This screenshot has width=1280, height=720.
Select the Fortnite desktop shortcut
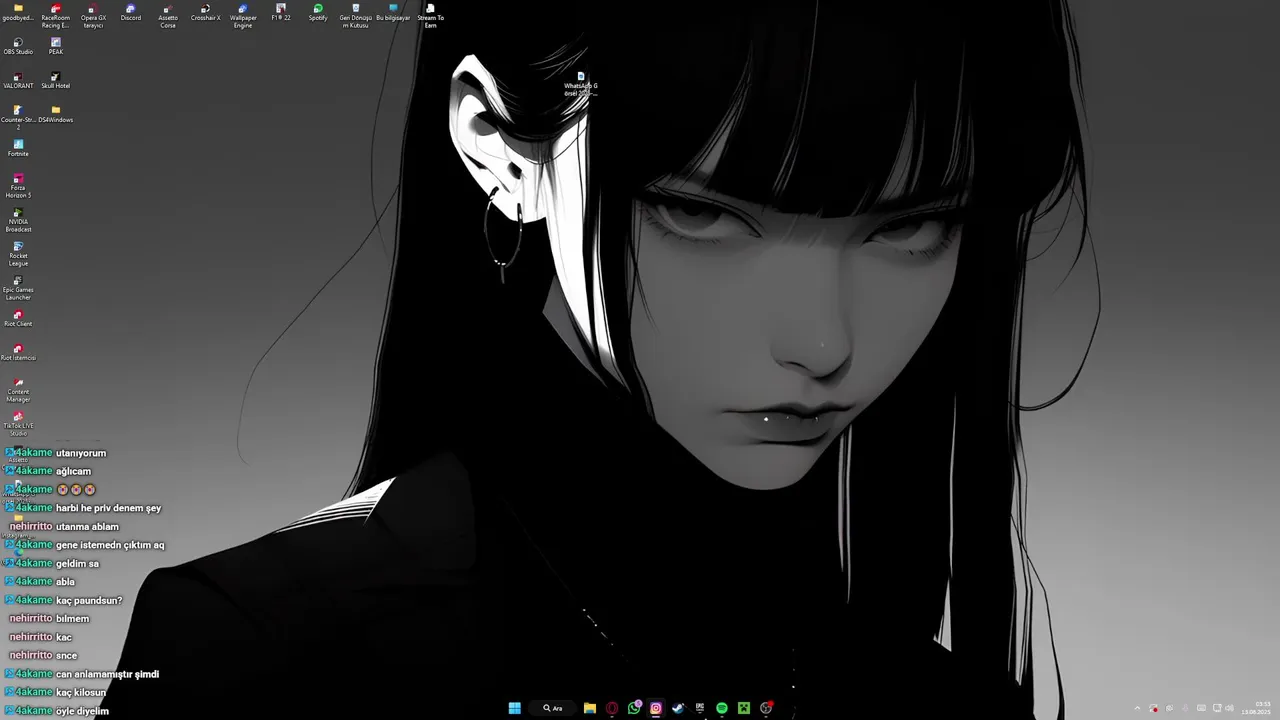(x=18, y=148)
